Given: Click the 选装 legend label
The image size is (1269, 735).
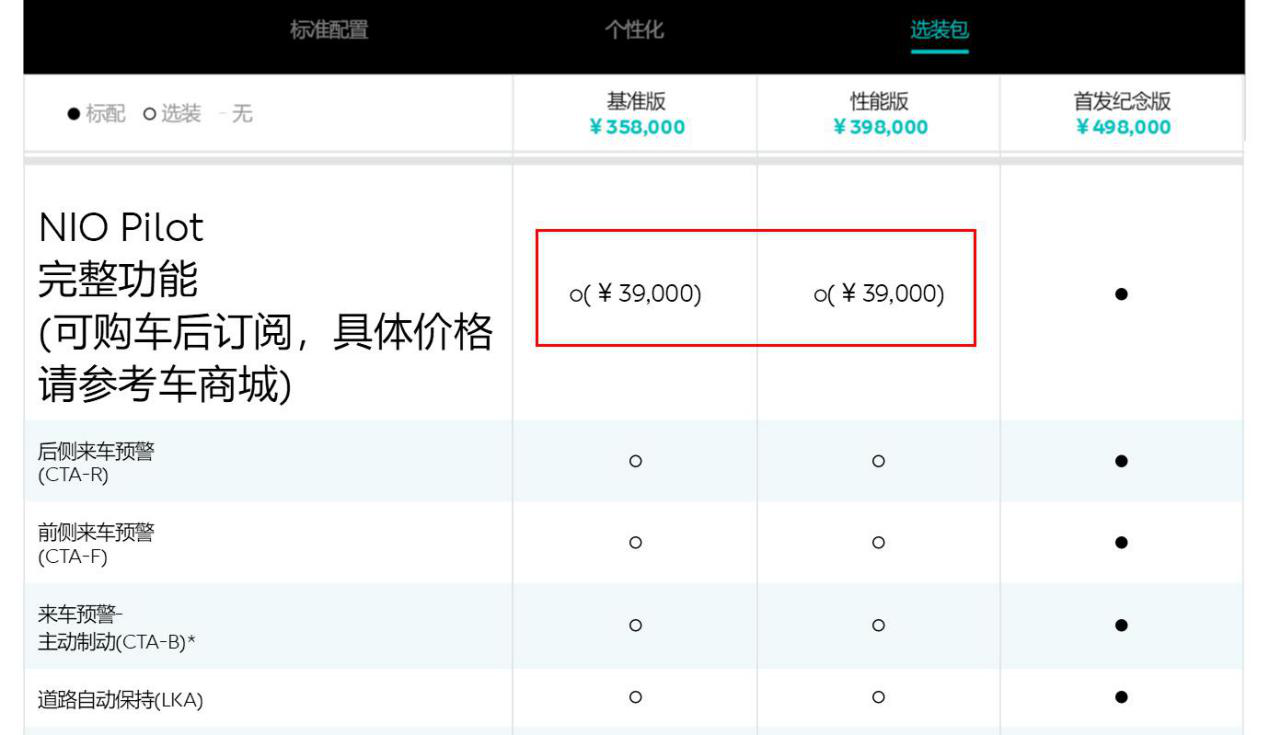Looking at the screenshot, I should point(181,114).
